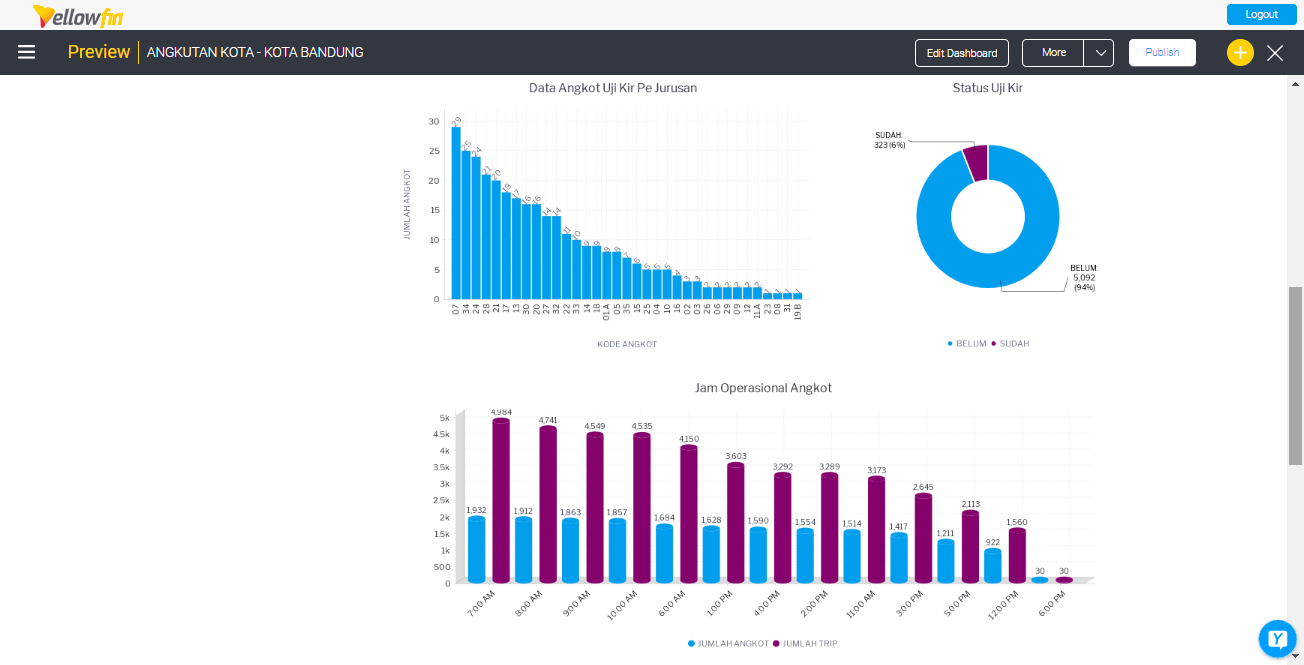Toggle JUMLAH TRIP legend series

pos(805,643)
